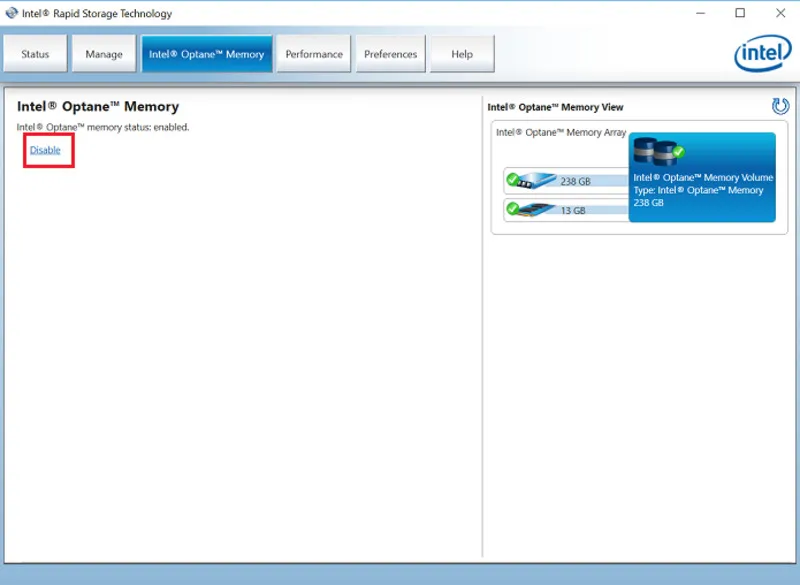Open the Manage tab
This screenshot has height=585, width=800.
(104, 53)
